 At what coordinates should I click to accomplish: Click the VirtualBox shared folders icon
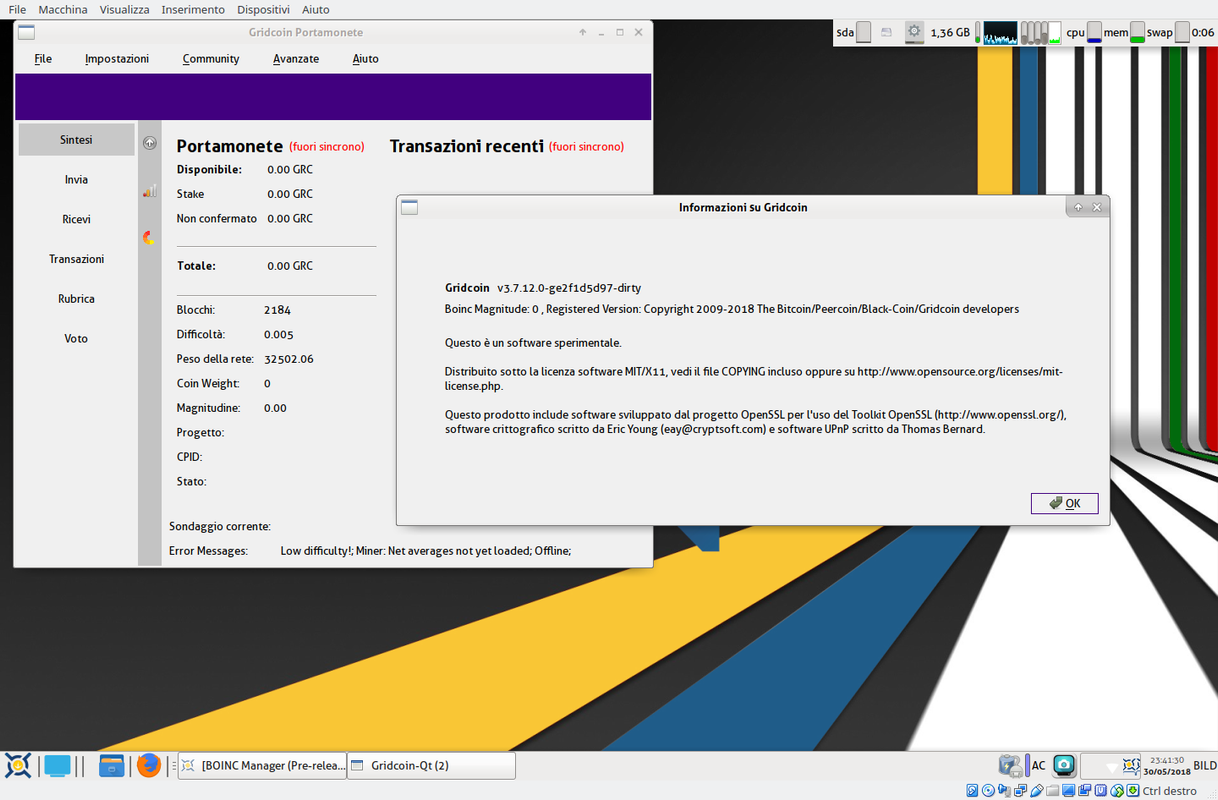tap(1053, 790)
